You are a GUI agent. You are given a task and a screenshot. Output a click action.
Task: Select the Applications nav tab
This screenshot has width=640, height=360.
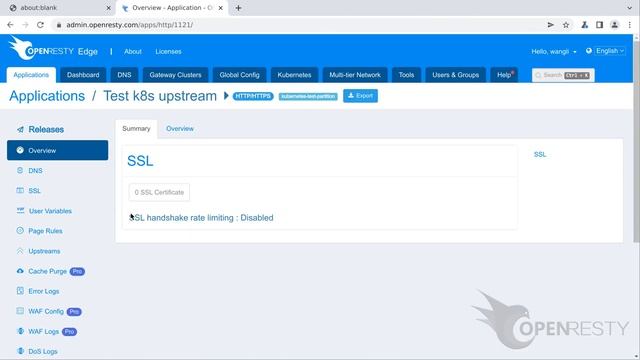[x=31, y=75]
